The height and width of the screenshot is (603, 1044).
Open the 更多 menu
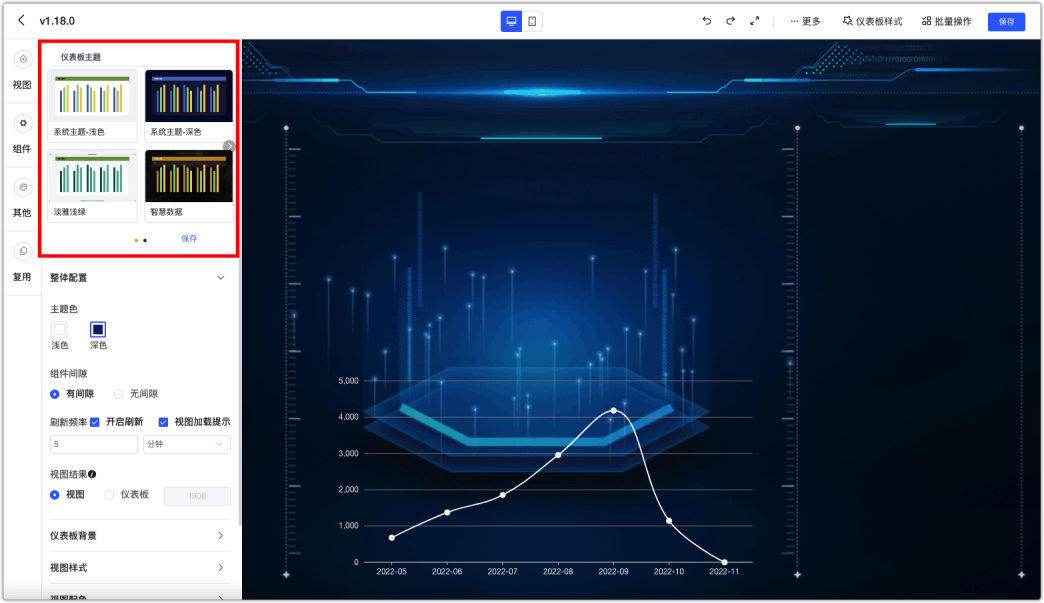coord(805,21)
